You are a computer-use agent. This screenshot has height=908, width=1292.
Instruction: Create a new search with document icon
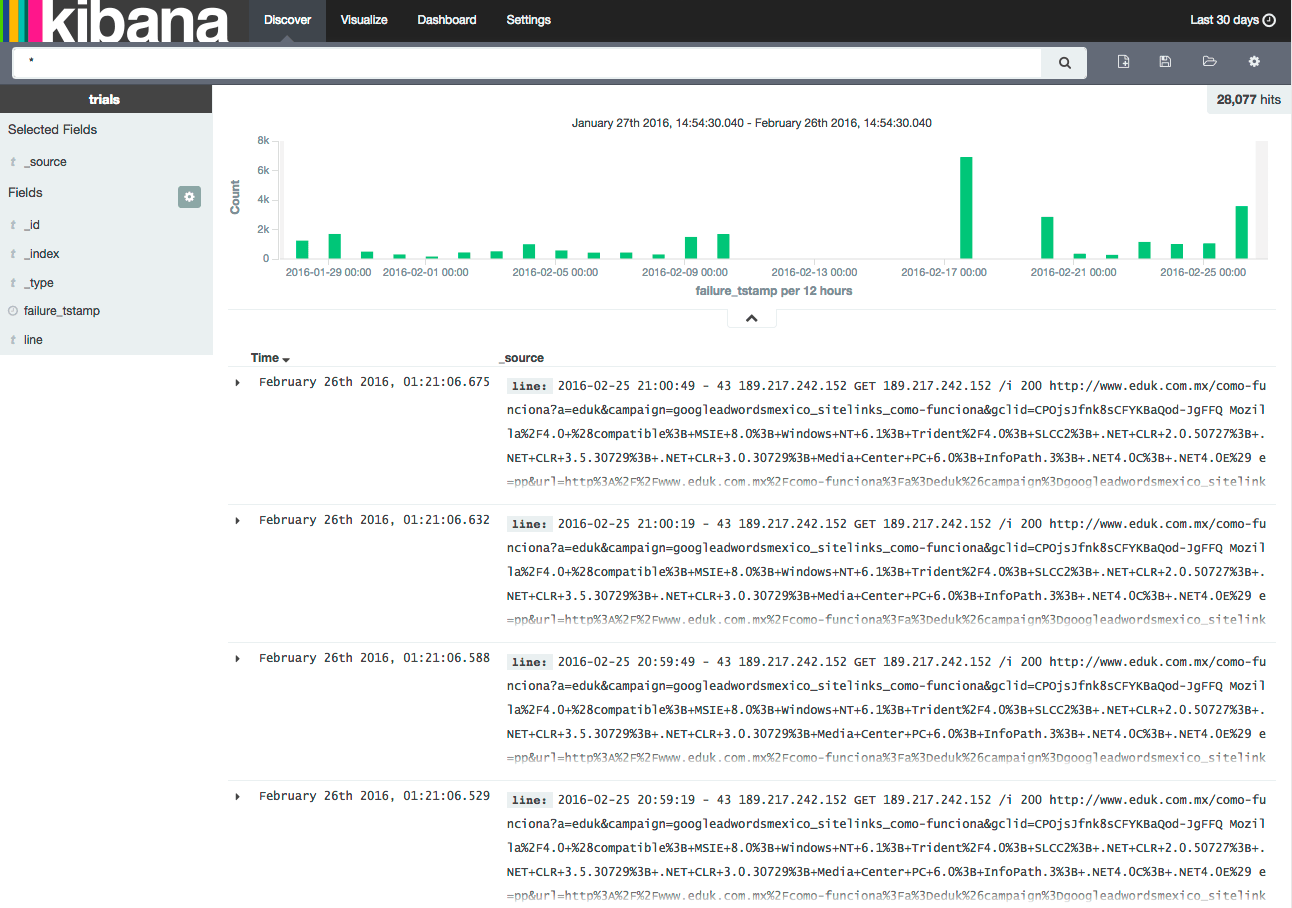[1124, 62]
